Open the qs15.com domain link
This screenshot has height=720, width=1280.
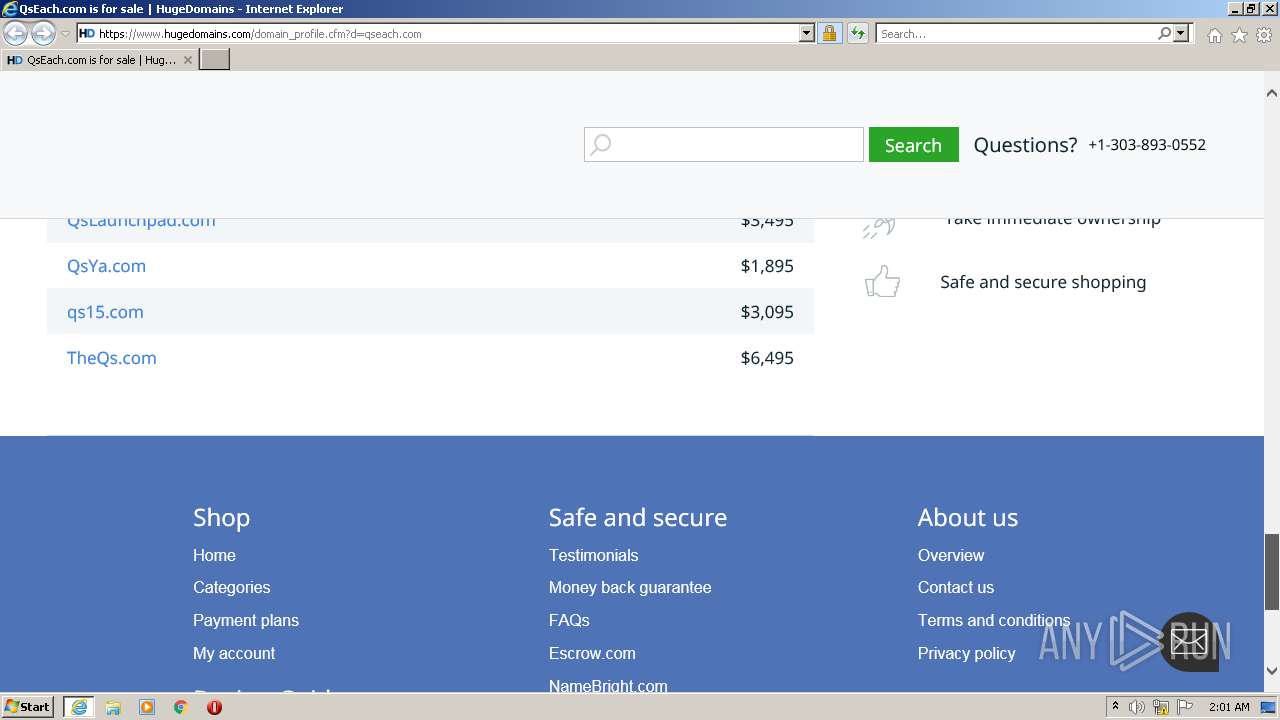105,312
